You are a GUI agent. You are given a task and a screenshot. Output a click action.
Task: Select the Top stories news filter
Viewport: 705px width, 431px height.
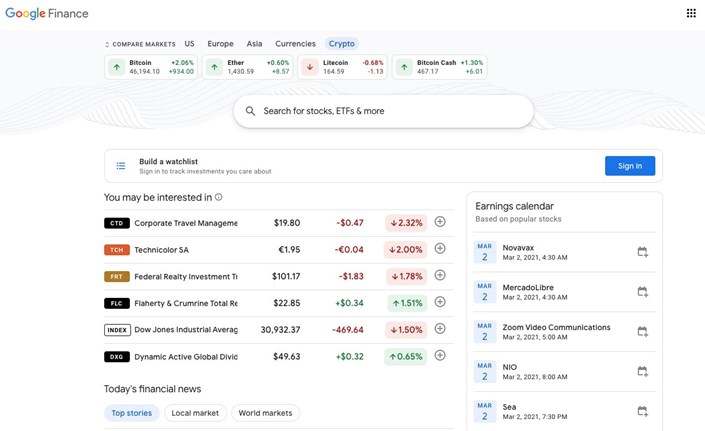coord(132,413)
